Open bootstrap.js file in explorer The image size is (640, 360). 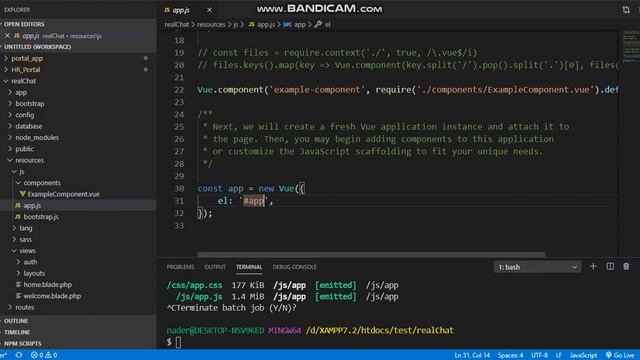click(x=41, y=217)
